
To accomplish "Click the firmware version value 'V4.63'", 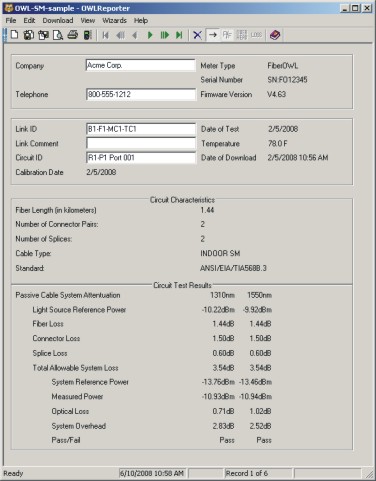I will (x=277, y=94).
